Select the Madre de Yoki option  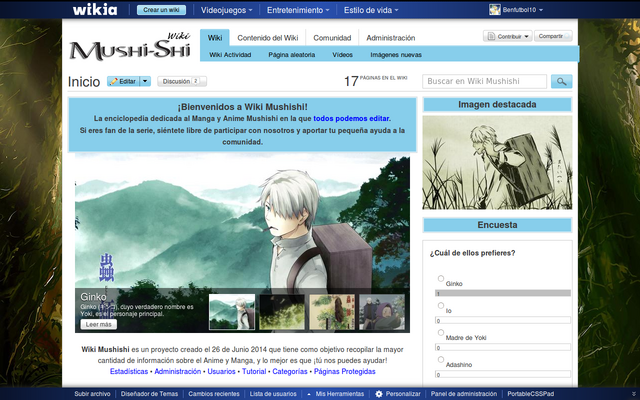[441, 332]
